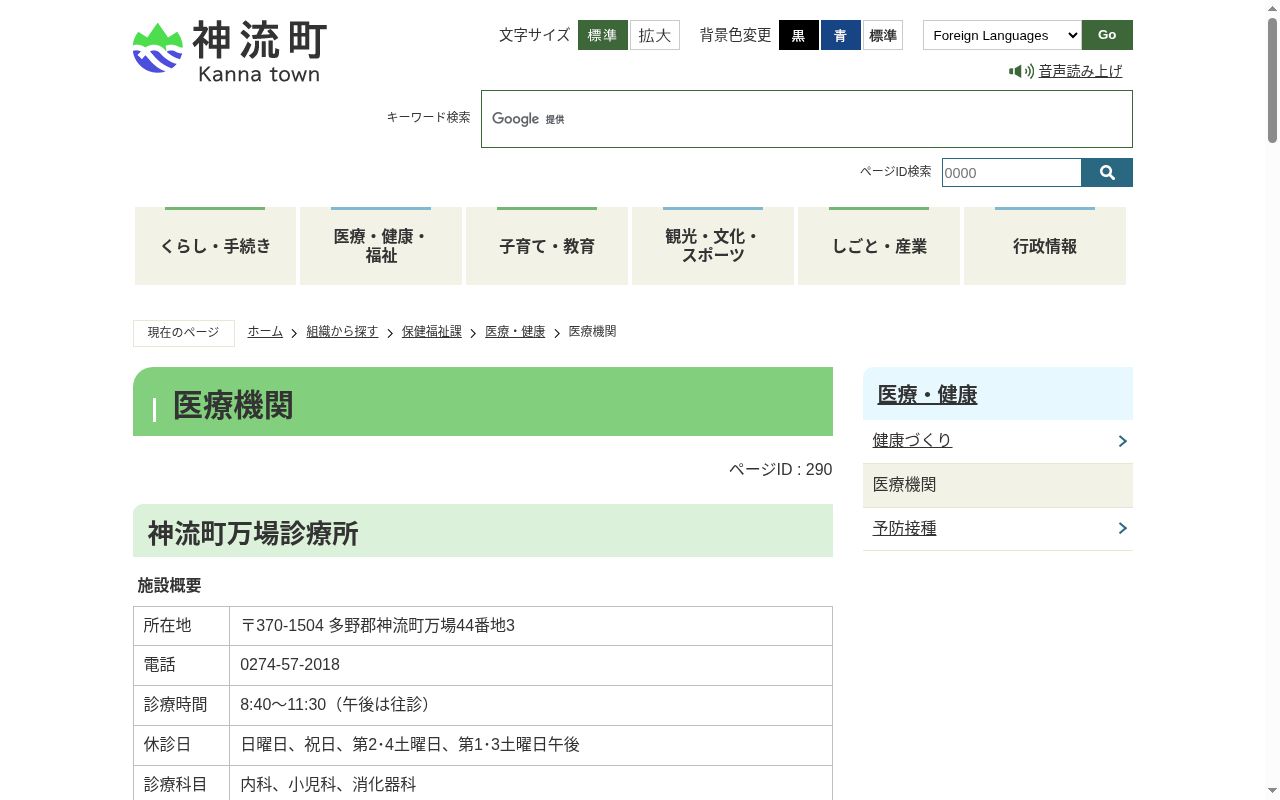
Task: Click the audio read-aloud speaker icon
Action: [1021, 71]
